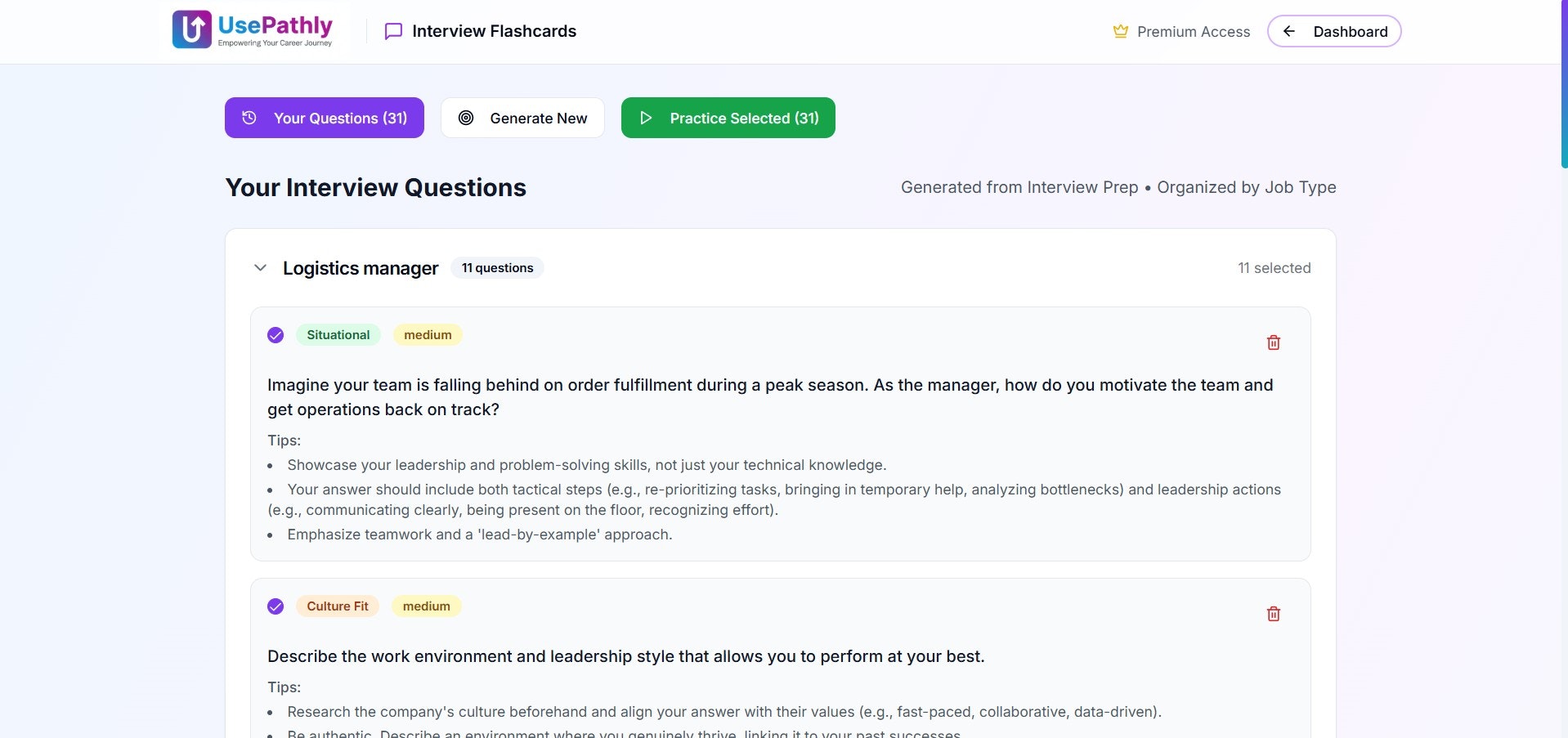The height and width of the screenshot is (738, 1568).
Task: Click the Culture Fit tag
Action: coord(337,606)
